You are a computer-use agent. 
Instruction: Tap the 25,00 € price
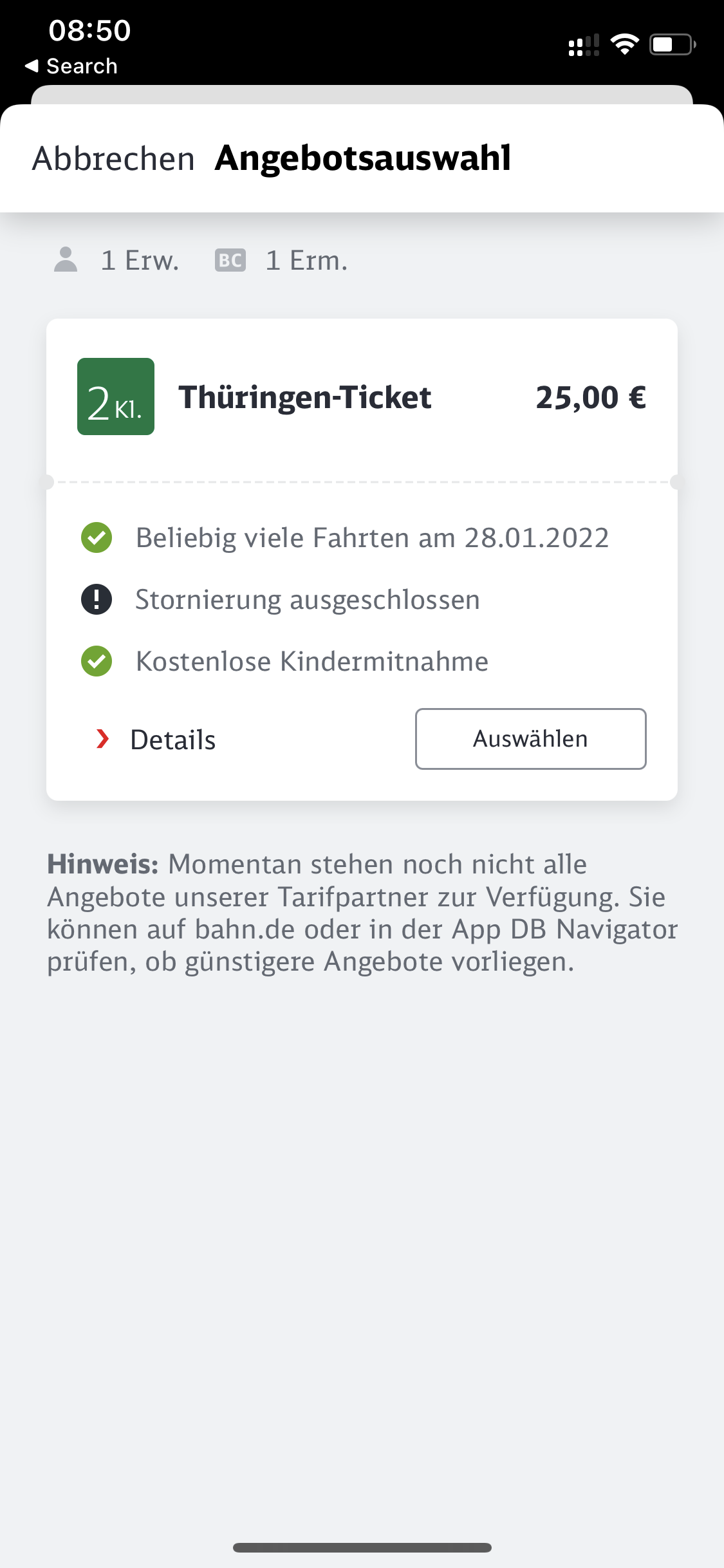tap(591, 397)
